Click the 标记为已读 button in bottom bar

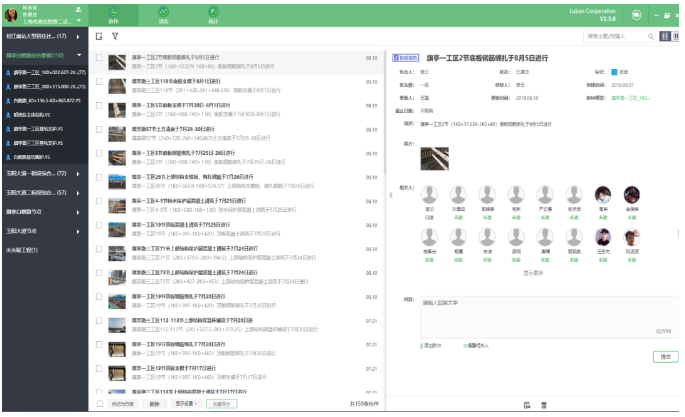123,404
